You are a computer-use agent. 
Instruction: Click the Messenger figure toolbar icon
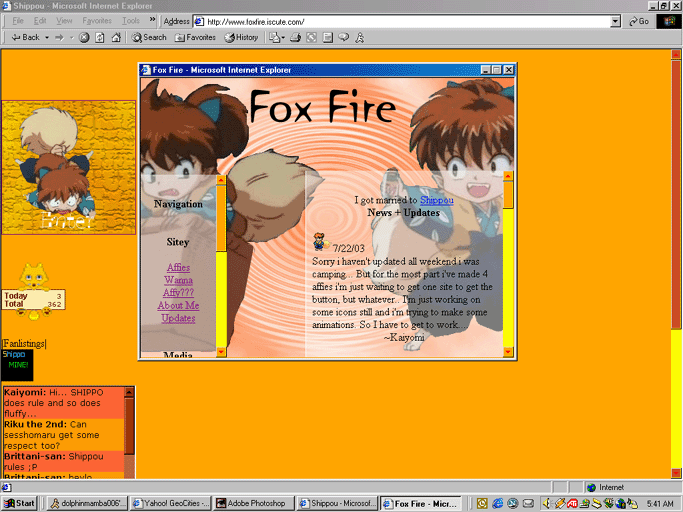(359, 37)
